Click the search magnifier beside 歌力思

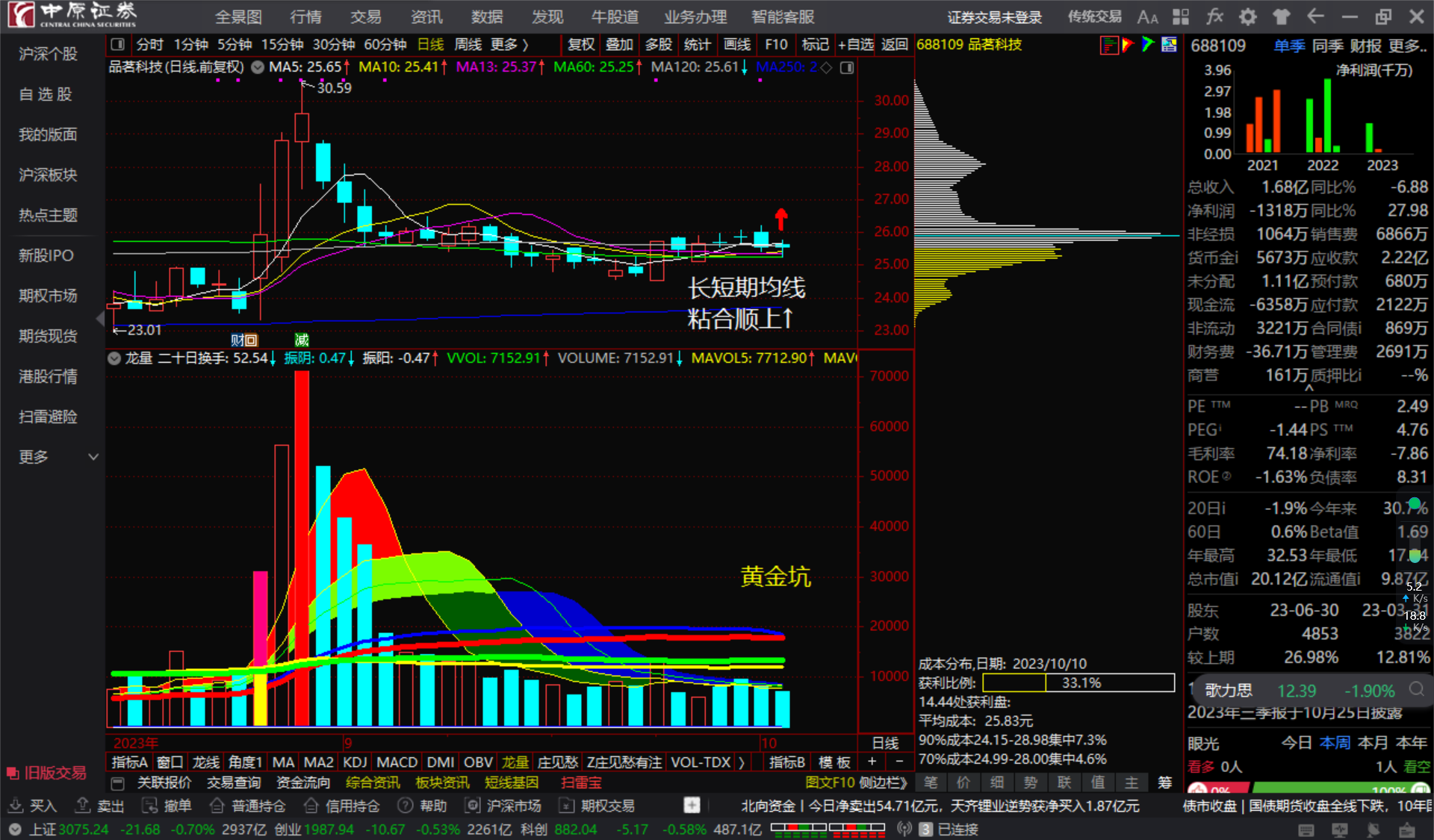pyautogui.click(x=1416, y=689)
